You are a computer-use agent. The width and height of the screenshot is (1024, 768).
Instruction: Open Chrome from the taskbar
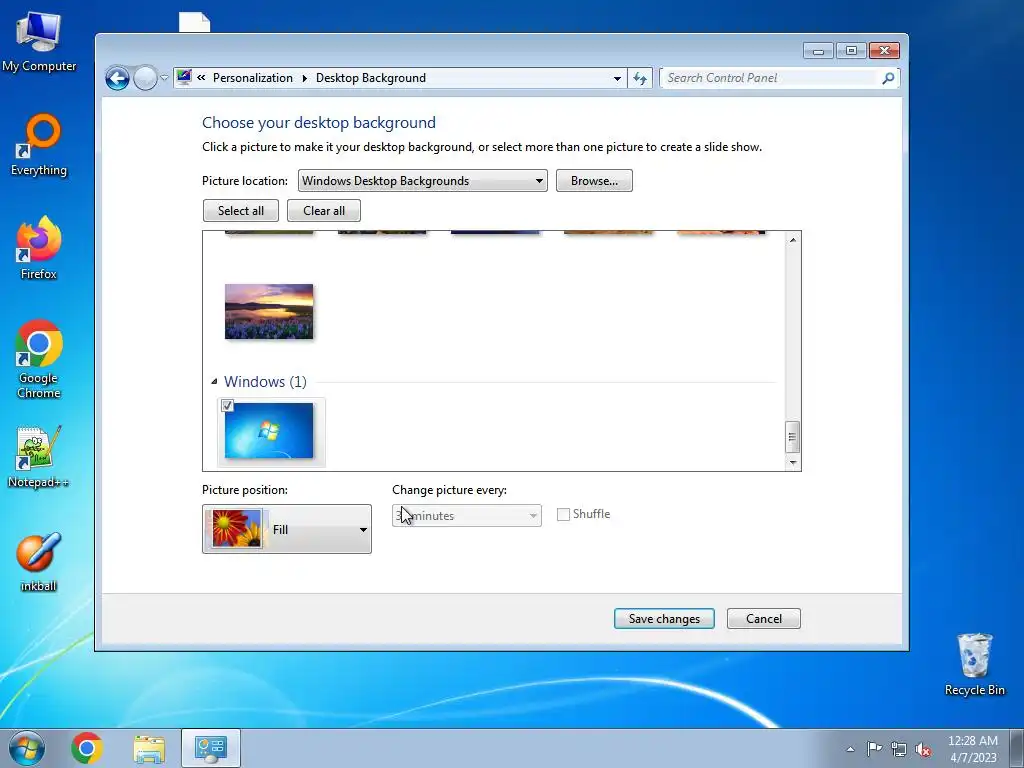pyautogui.click(x=87, y=748)
